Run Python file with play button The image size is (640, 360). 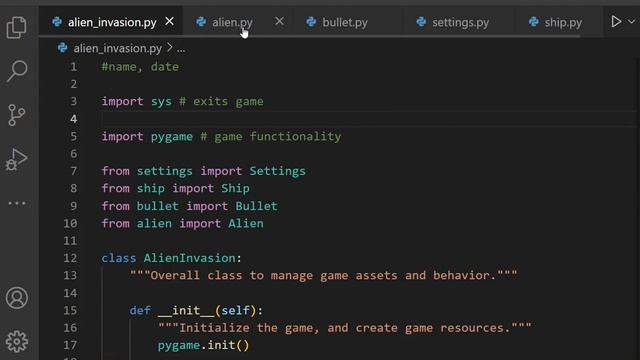(x=616, y=21)
